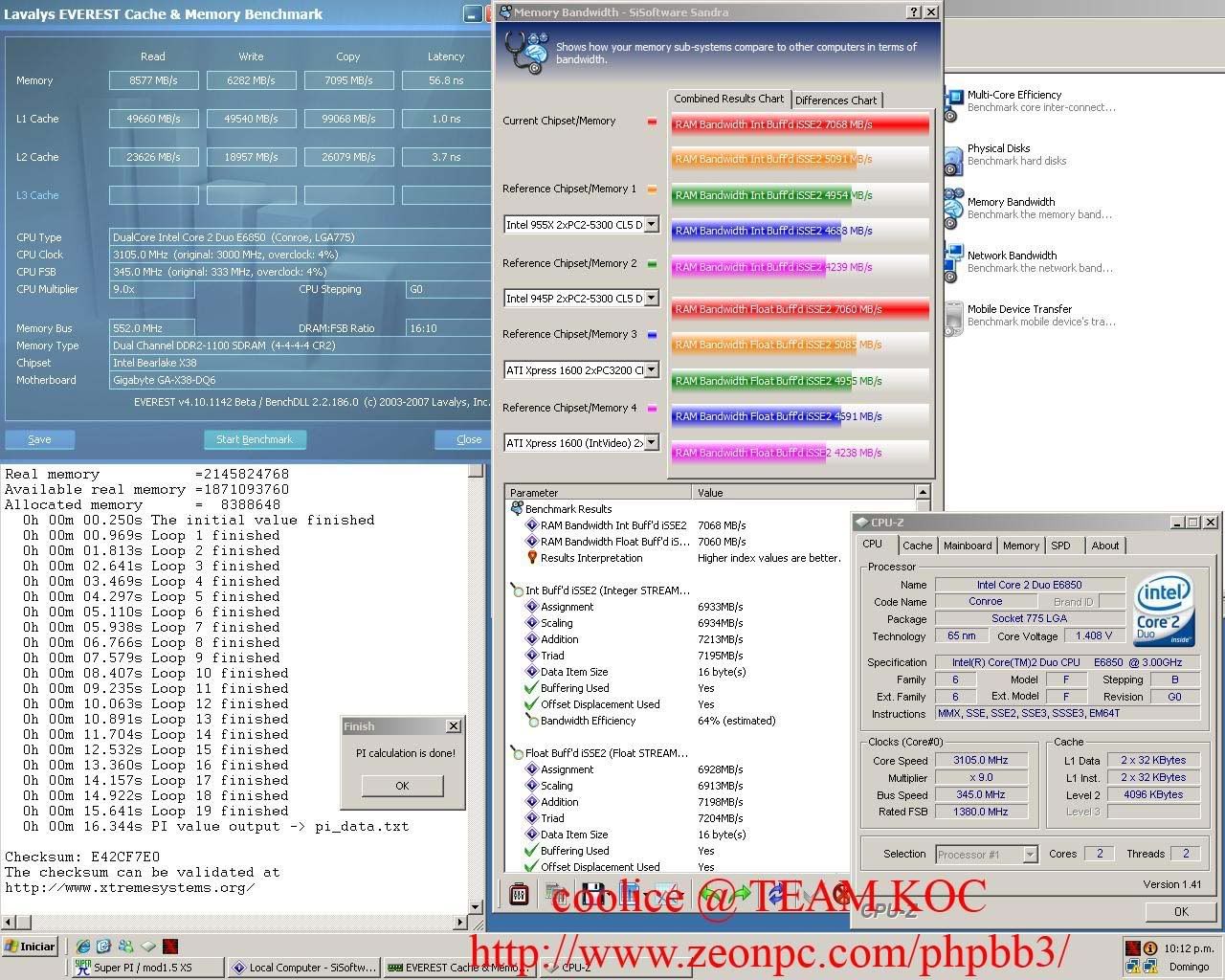
Task: Open the Processor #1 selection dropdown in CPU-Z
Action: click(x=1030, y=854)
